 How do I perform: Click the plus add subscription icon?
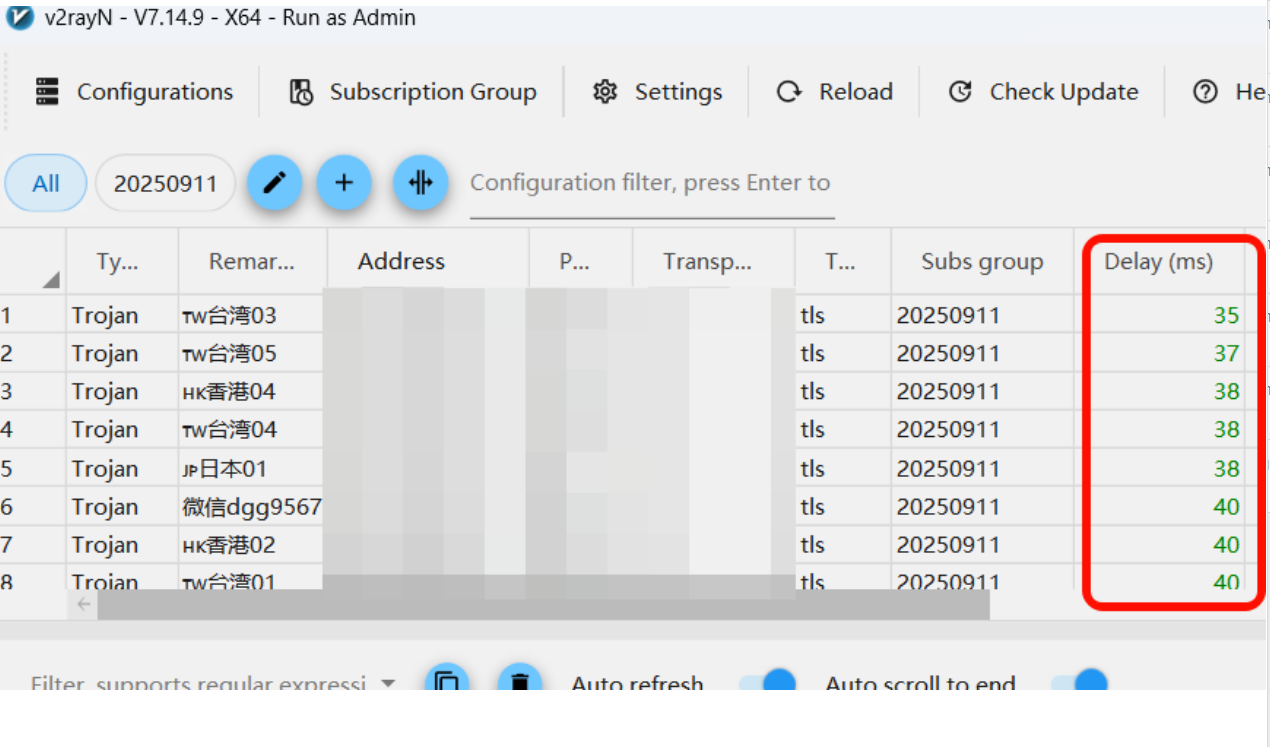coord(344,183)
